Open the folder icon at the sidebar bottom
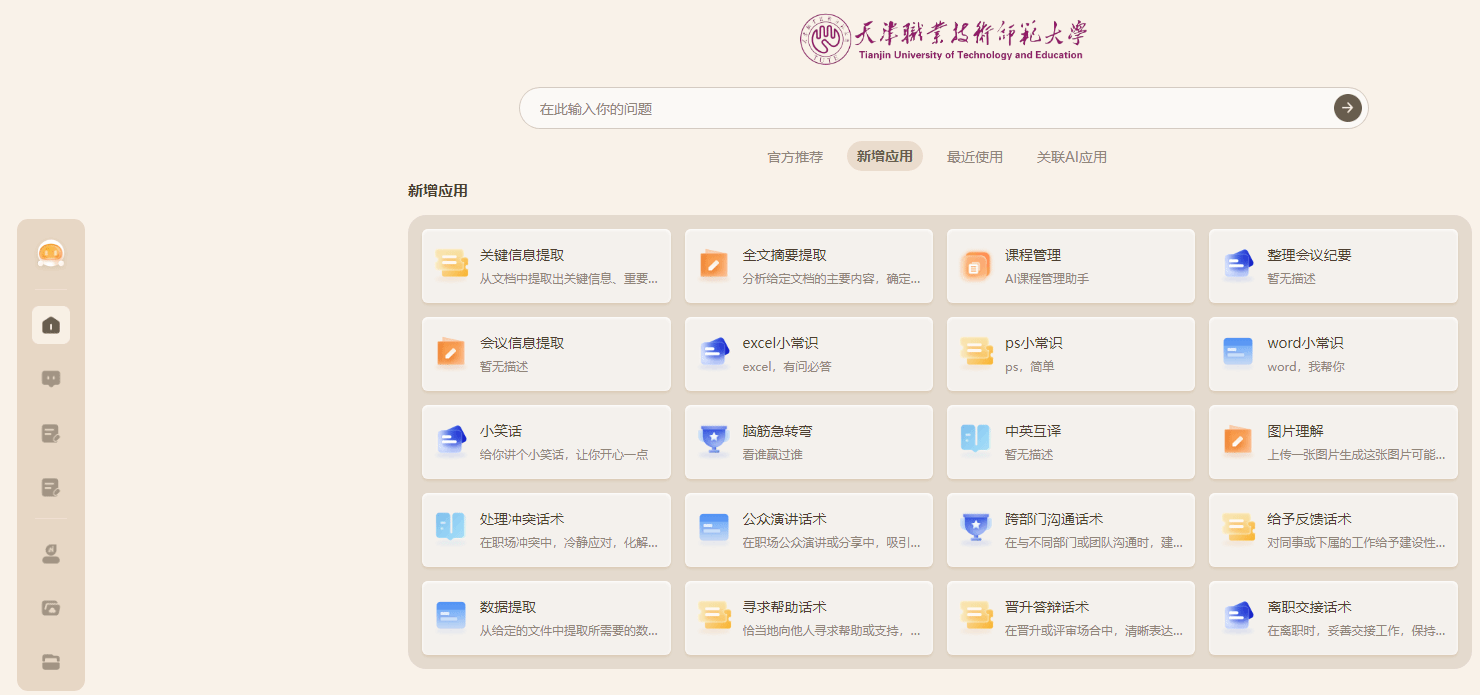1480x695 pixels. point(51,661)
